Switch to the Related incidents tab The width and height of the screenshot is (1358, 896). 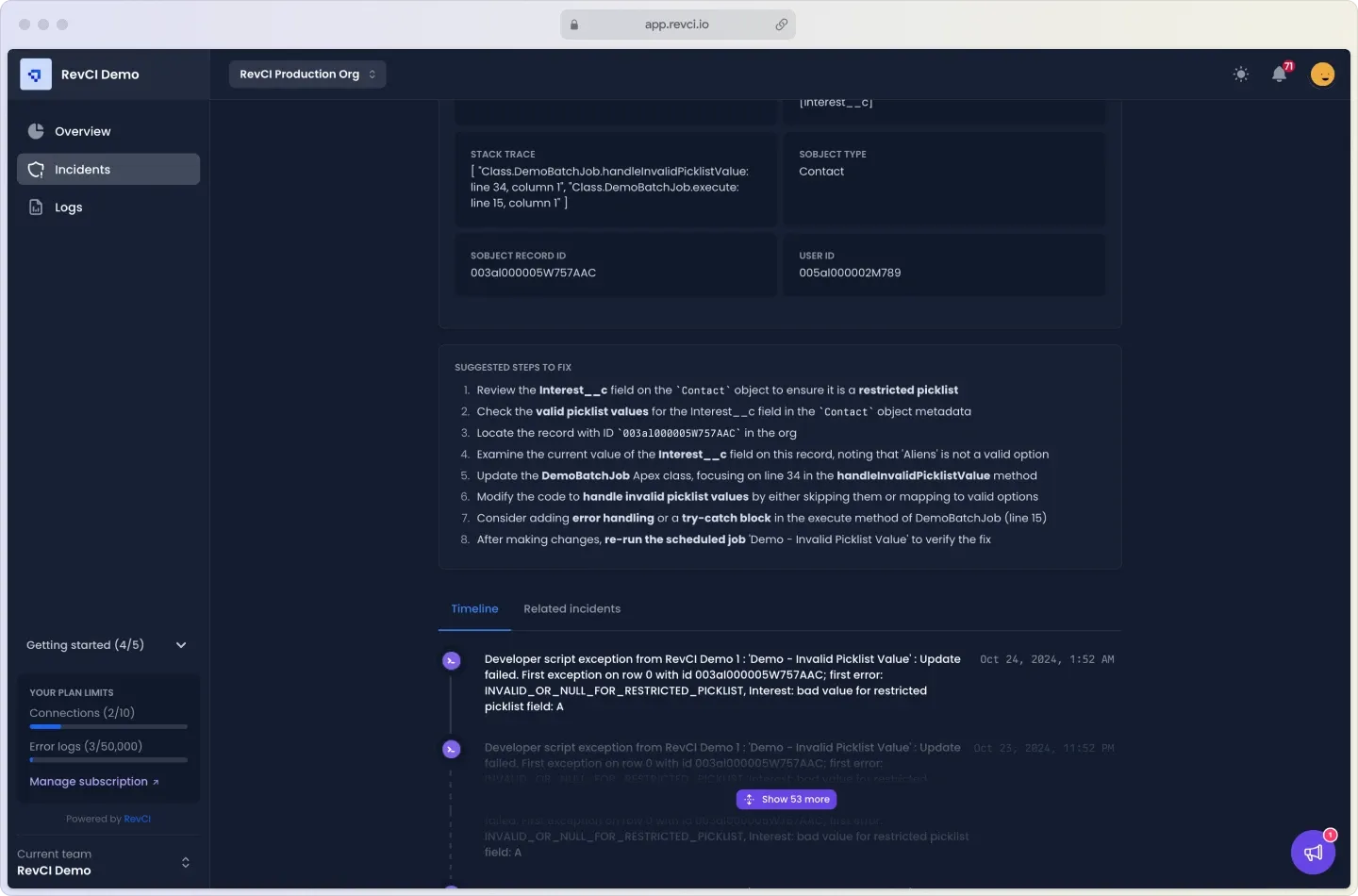(571, 609)
